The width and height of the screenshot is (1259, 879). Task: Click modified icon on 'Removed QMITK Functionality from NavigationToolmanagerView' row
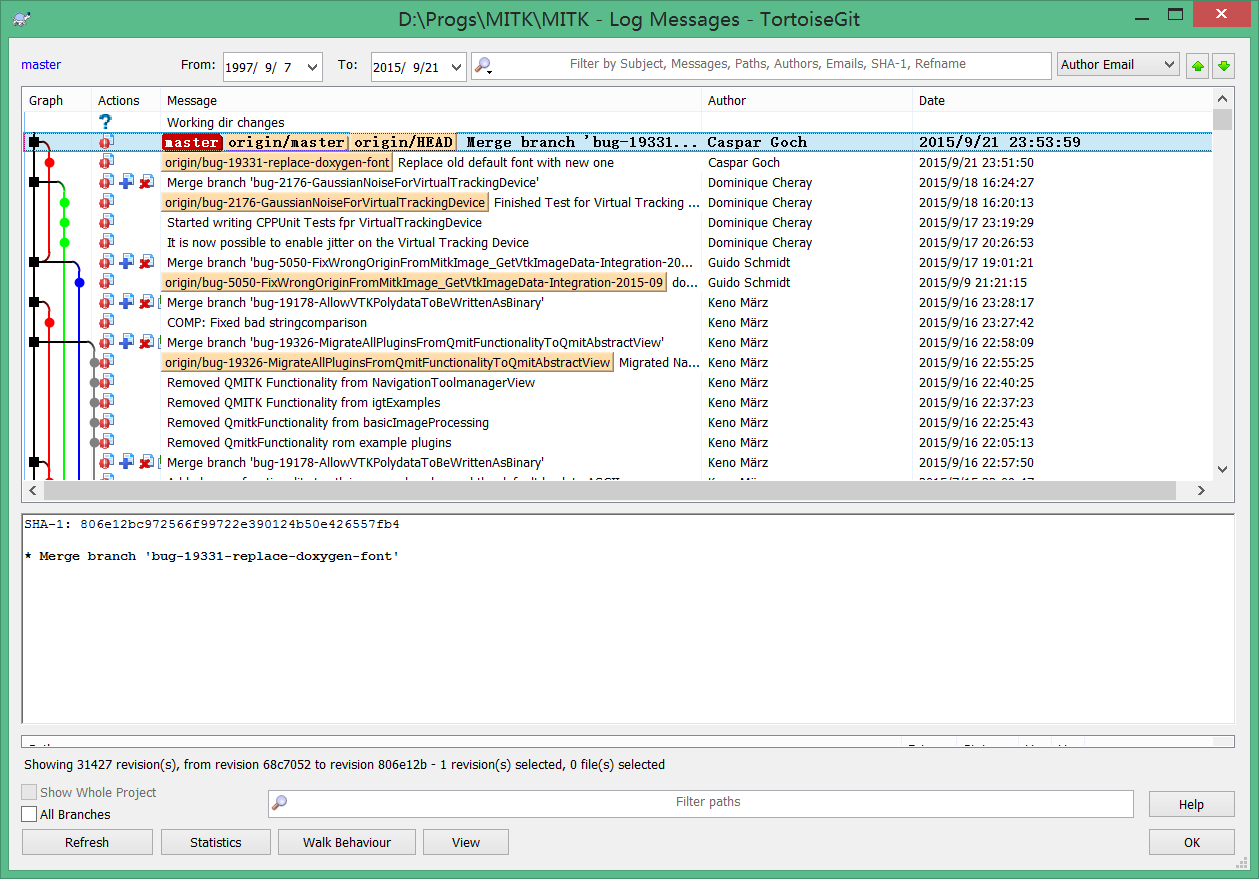(x=106, y=382)
